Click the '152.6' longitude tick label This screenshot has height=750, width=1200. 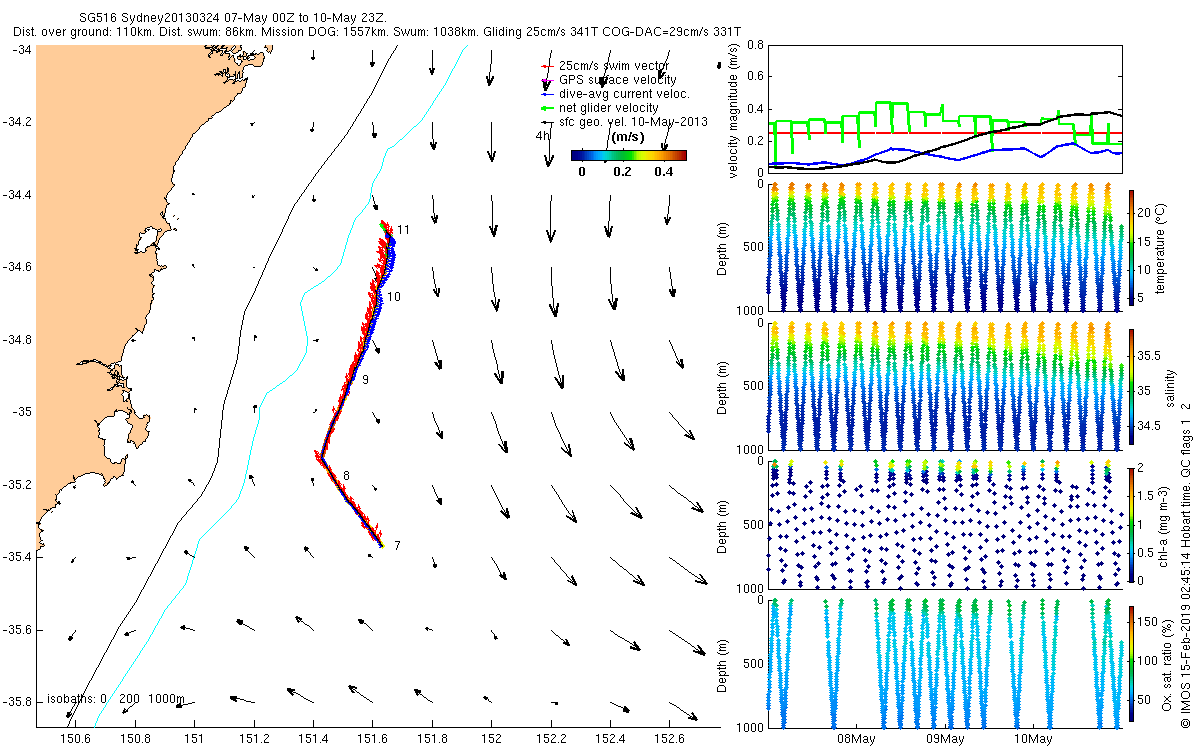(x=669, y=739)
